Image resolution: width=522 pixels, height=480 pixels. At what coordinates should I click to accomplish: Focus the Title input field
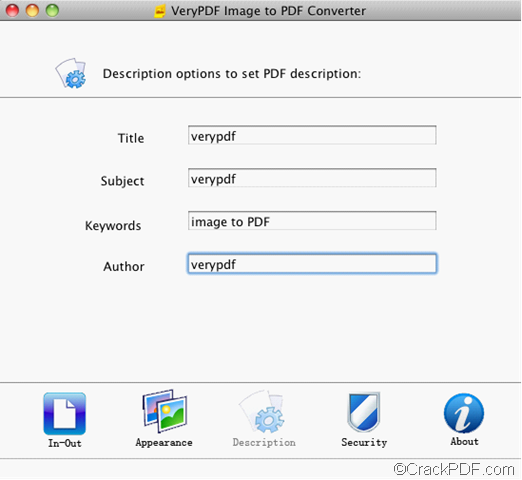coord(312,135)
